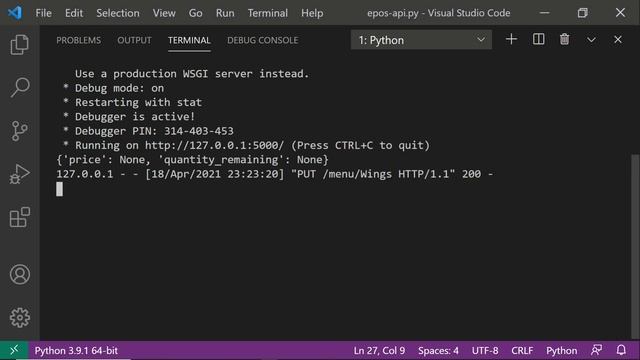Screen dimensions: 640x360
Task: Open the Run and Debug view
Action: [20, 174]
